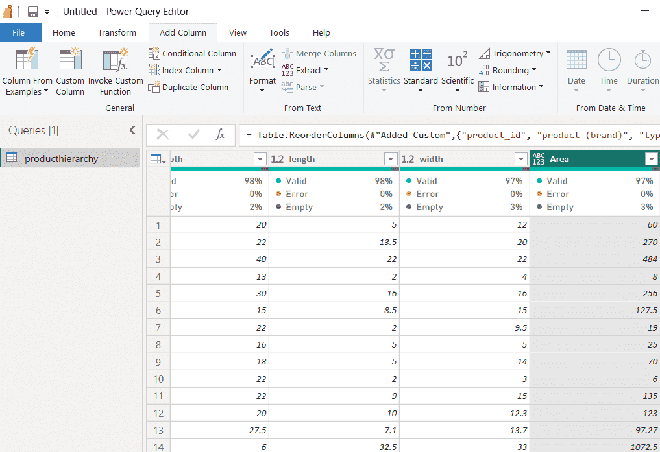Open Quick Access Toolbar customize arrow

pos(47,12)
